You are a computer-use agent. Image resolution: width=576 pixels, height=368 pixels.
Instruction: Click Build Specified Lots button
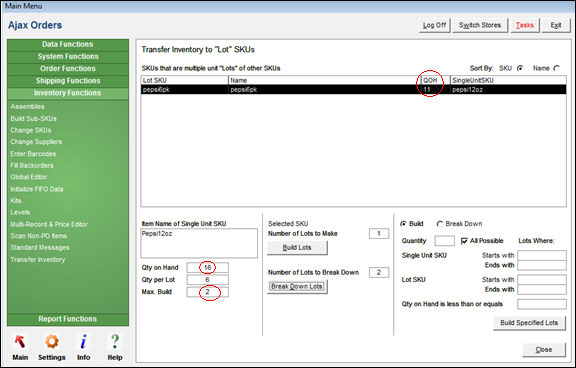(x=529, y=323)
